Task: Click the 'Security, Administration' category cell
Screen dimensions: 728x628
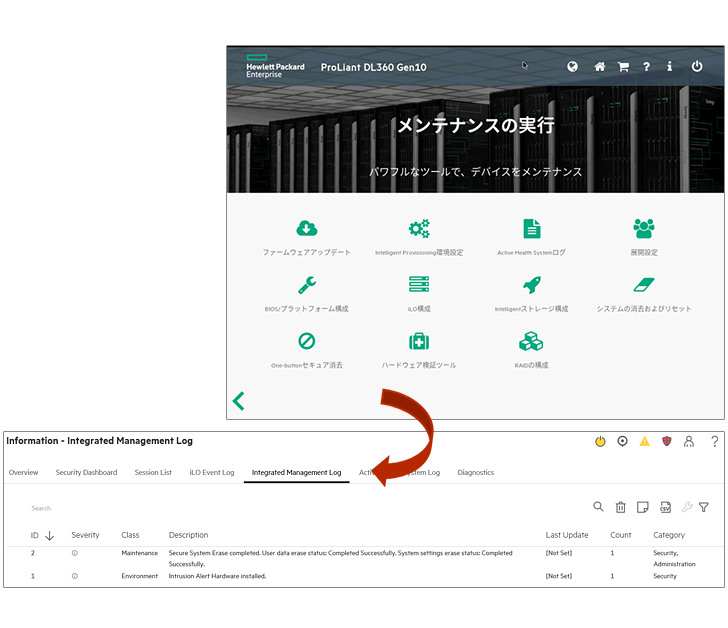Action: (674, 558)
